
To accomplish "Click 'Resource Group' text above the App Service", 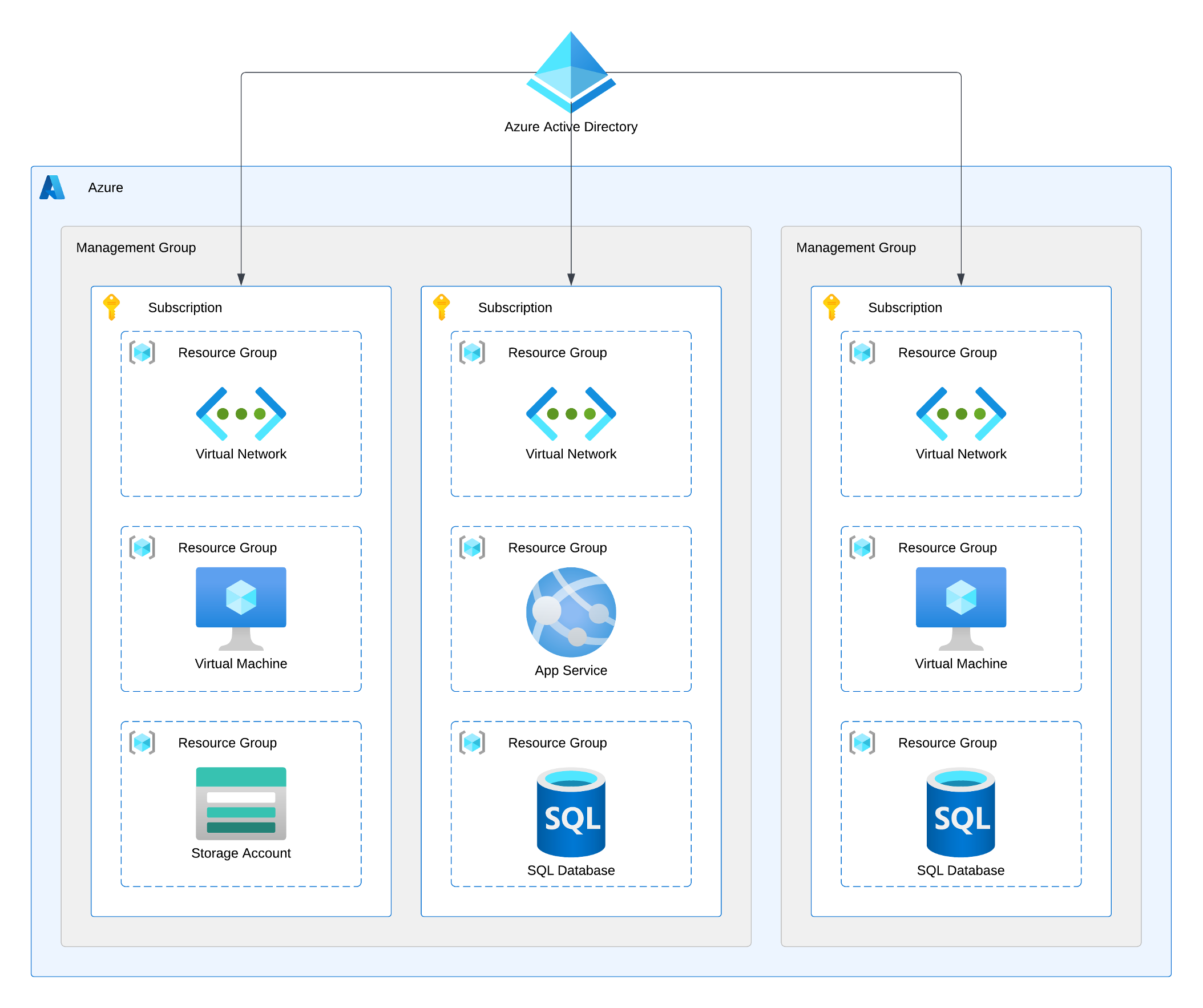I will tap(558, 548).
